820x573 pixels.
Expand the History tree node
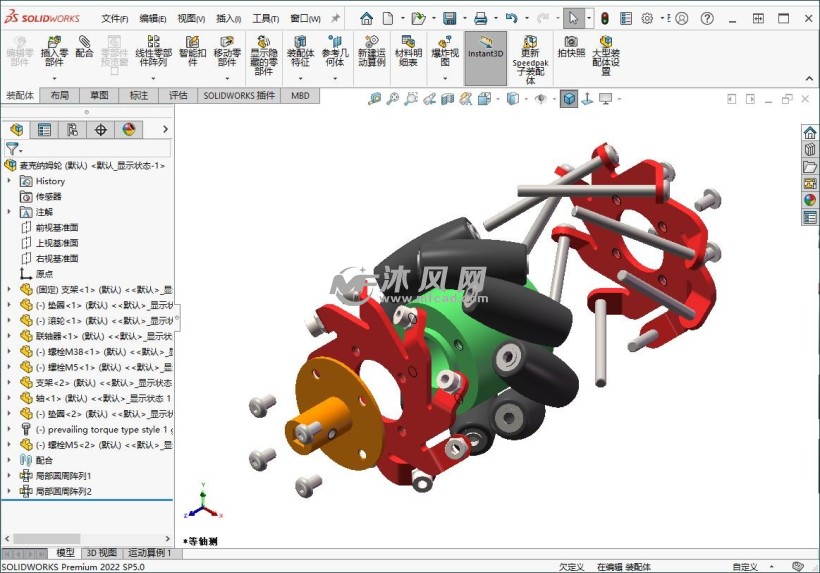[10, 181]
